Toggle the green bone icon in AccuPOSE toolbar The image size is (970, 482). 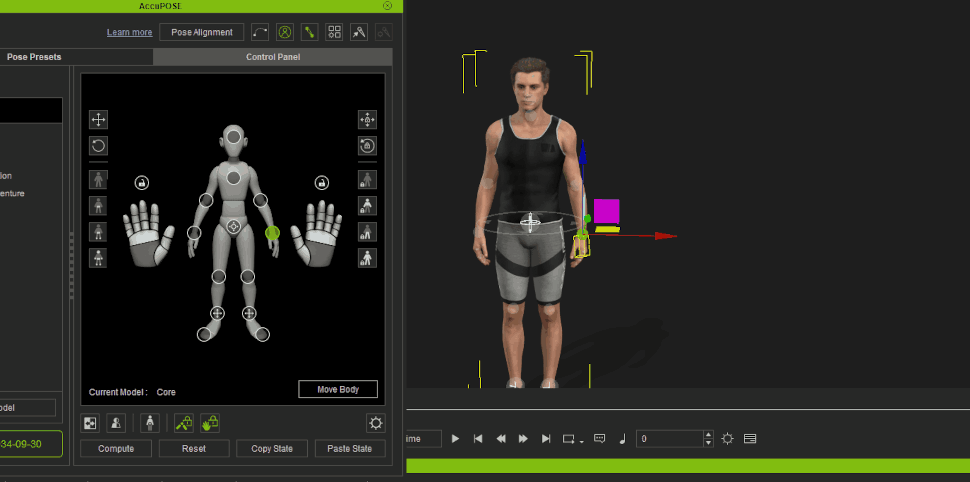pyautogui.click(x=309, y=32)
